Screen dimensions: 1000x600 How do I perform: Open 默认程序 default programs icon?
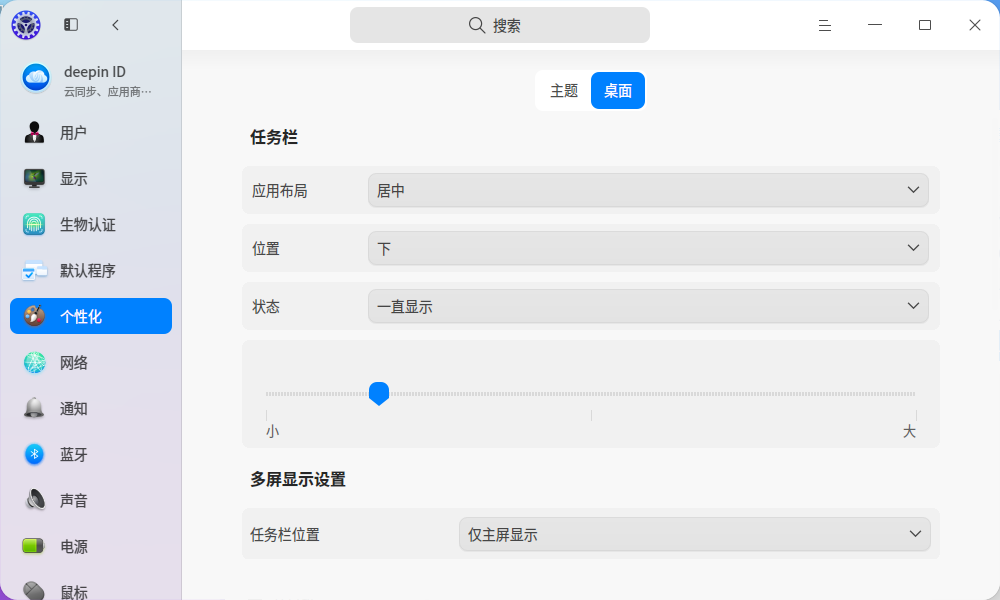(x=34, y=270)
